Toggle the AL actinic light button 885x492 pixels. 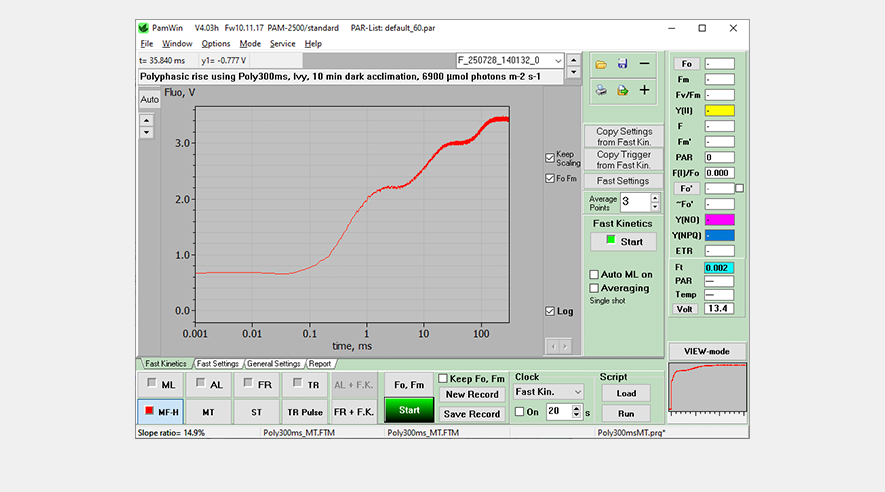pos(209,385)
